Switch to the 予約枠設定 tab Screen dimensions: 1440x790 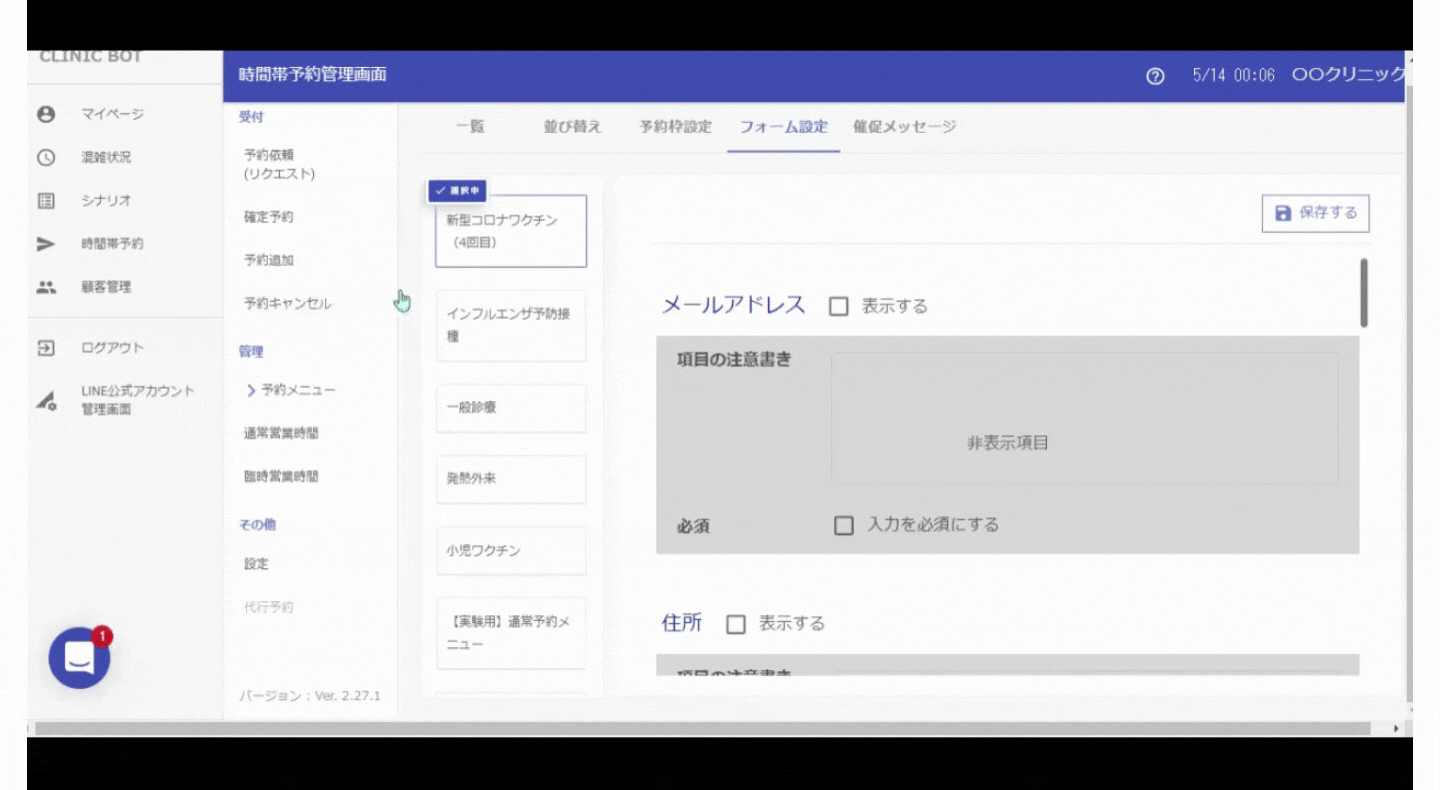click(675, 127)
